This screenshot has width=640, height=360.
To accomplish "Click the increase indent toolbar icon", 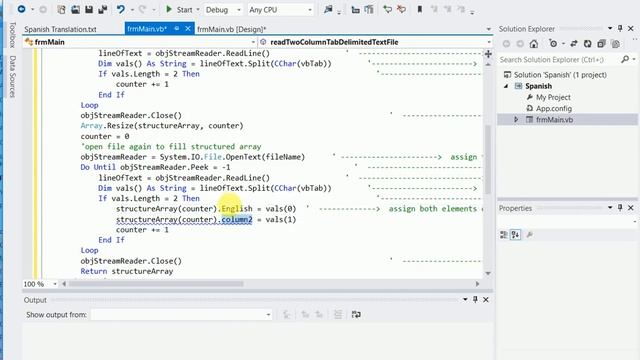I will (369, 9).
